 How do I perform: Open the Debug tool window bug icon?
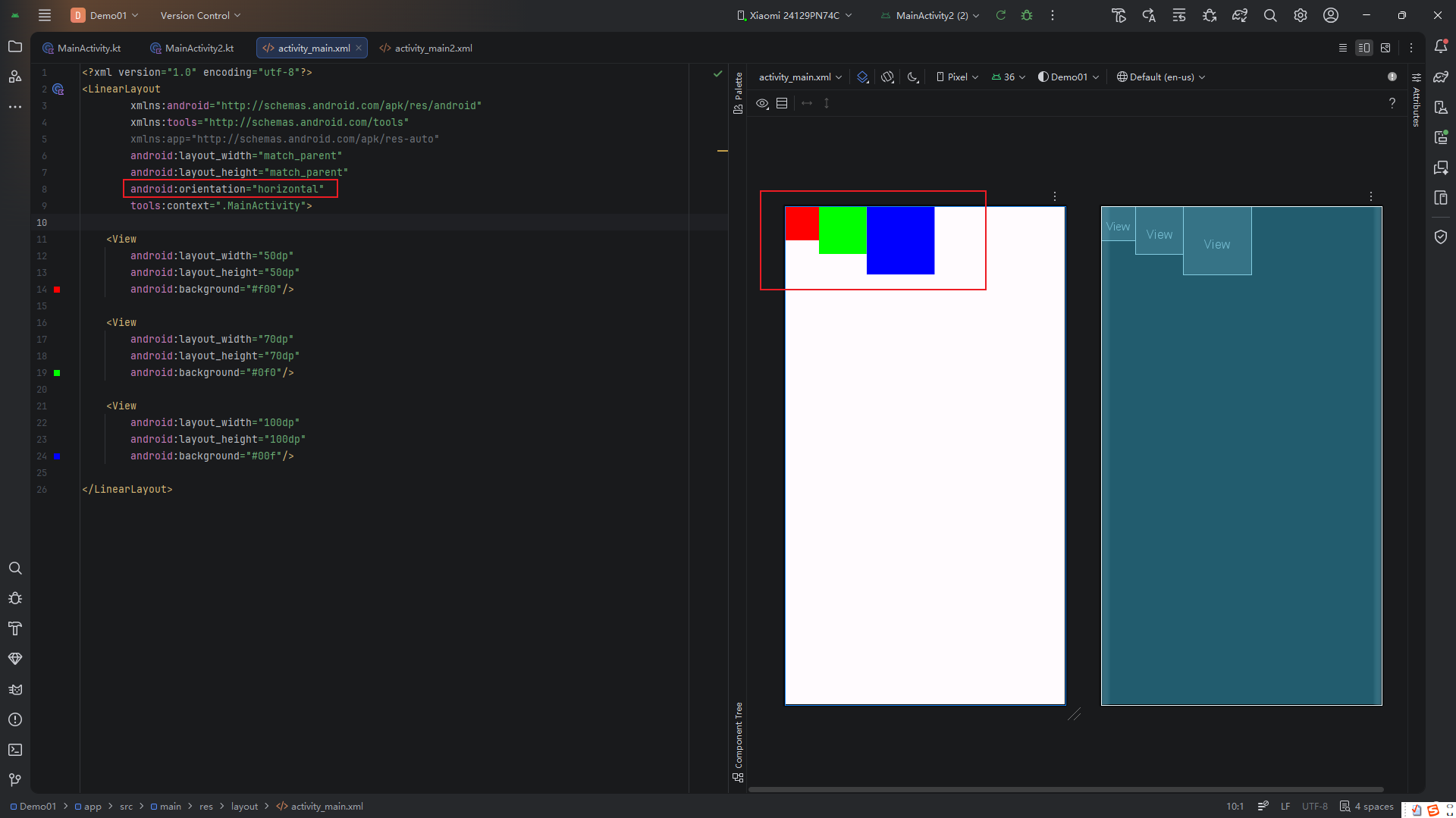tap(15, 598)
